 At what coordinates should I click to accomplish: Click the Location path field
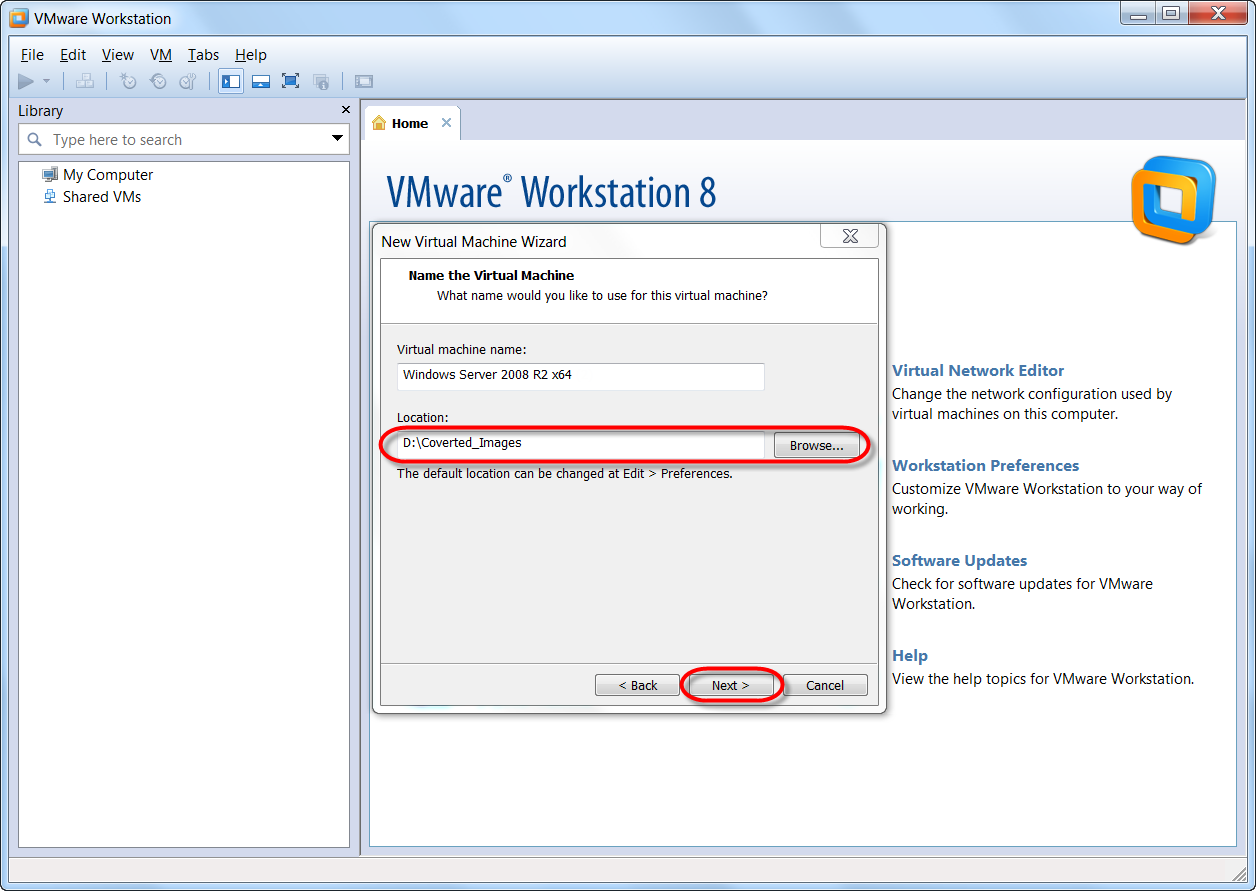tap(581, 444)
